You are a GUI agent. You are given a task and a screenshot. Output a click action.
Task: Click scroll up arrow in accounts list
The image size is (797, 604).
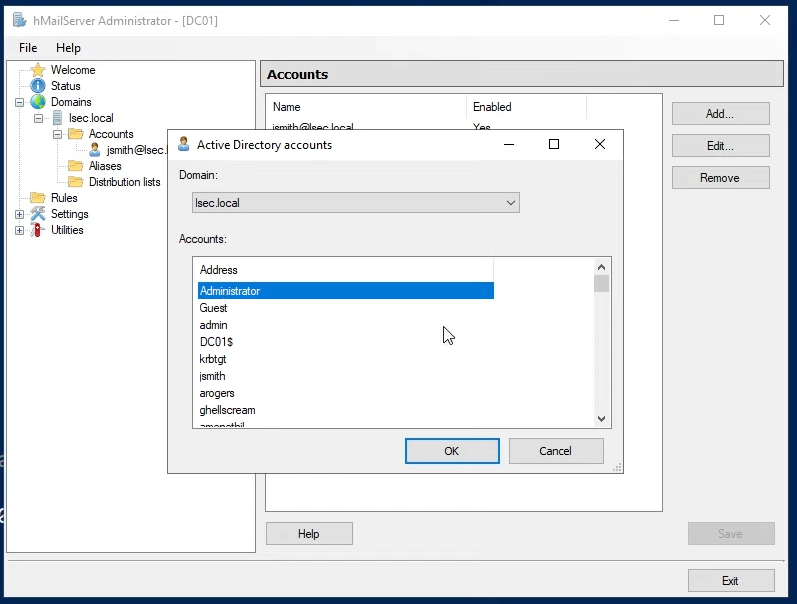601,267
